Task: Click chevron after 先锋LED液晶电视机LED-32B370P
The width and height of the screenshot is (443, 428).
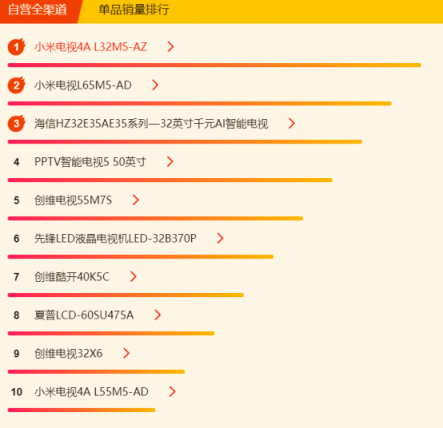Action: click(220, 238)
